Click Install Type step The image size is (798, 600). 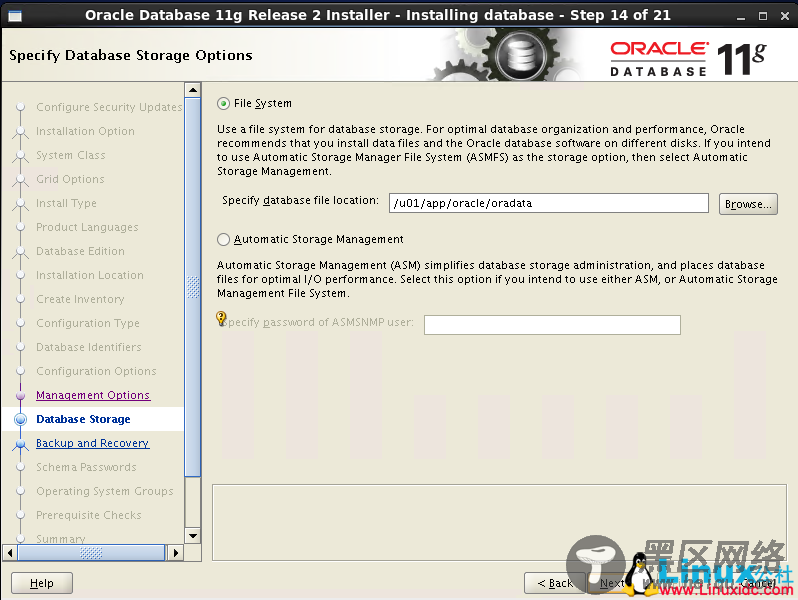click(66, 203)
